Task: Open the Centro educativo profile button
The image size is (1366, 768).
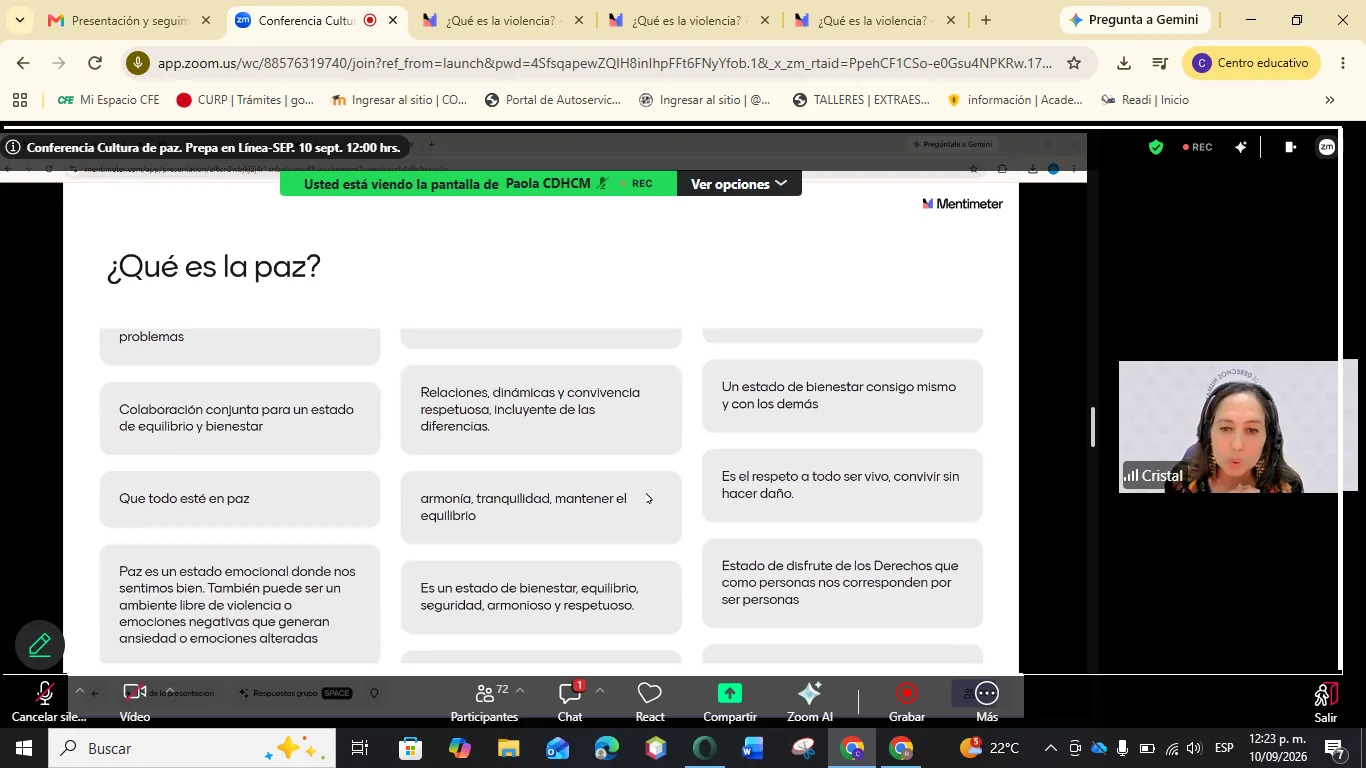Action: (x=1251, y=63)
